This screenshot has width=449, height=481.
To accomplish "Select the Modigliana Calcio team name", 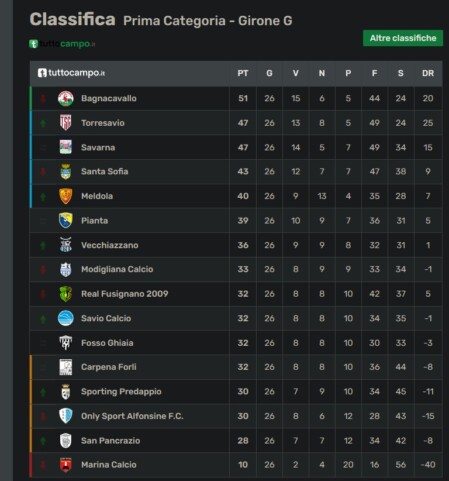I will tap(117, 269).
